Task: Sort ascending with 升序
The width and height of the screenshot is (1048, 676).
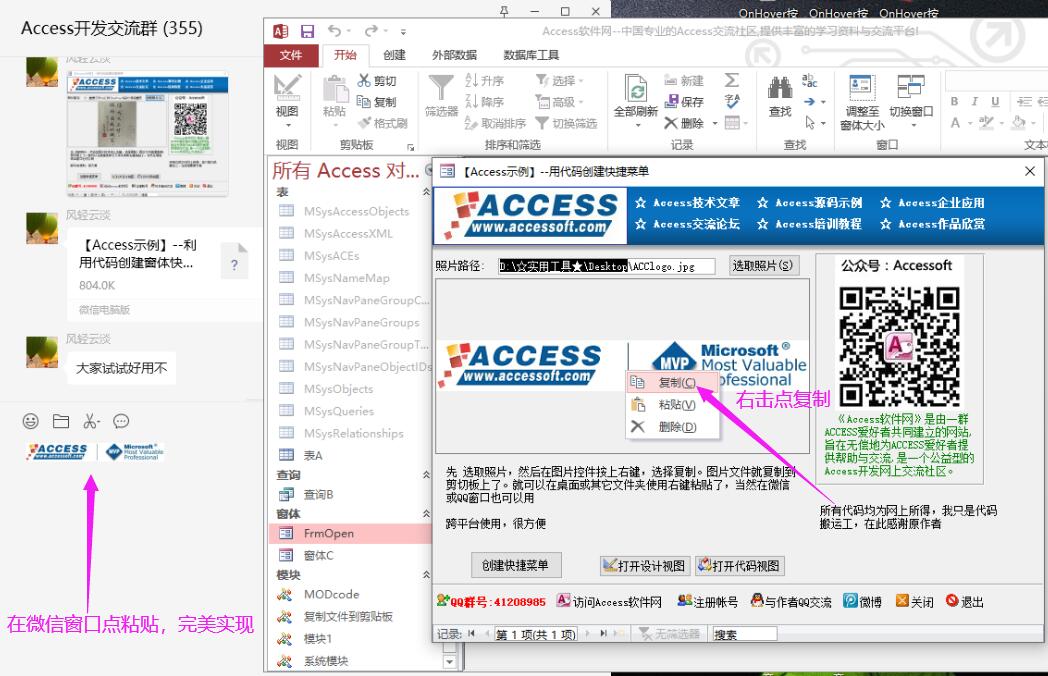Action: [484, 81]
